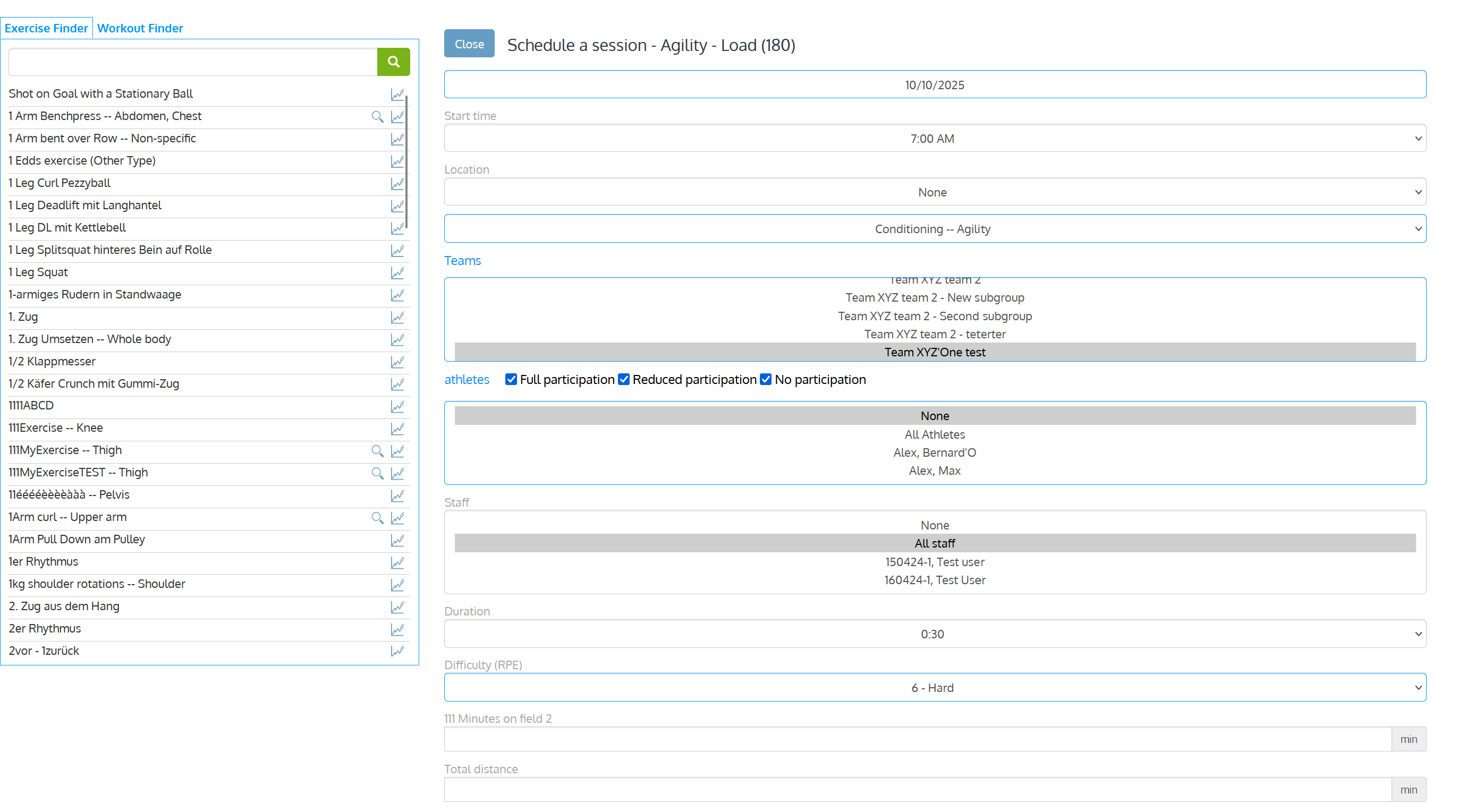The height and width of the screenshot is (812, 1466).
Task: Select the Exercise Finder tab
Action: 46,28
